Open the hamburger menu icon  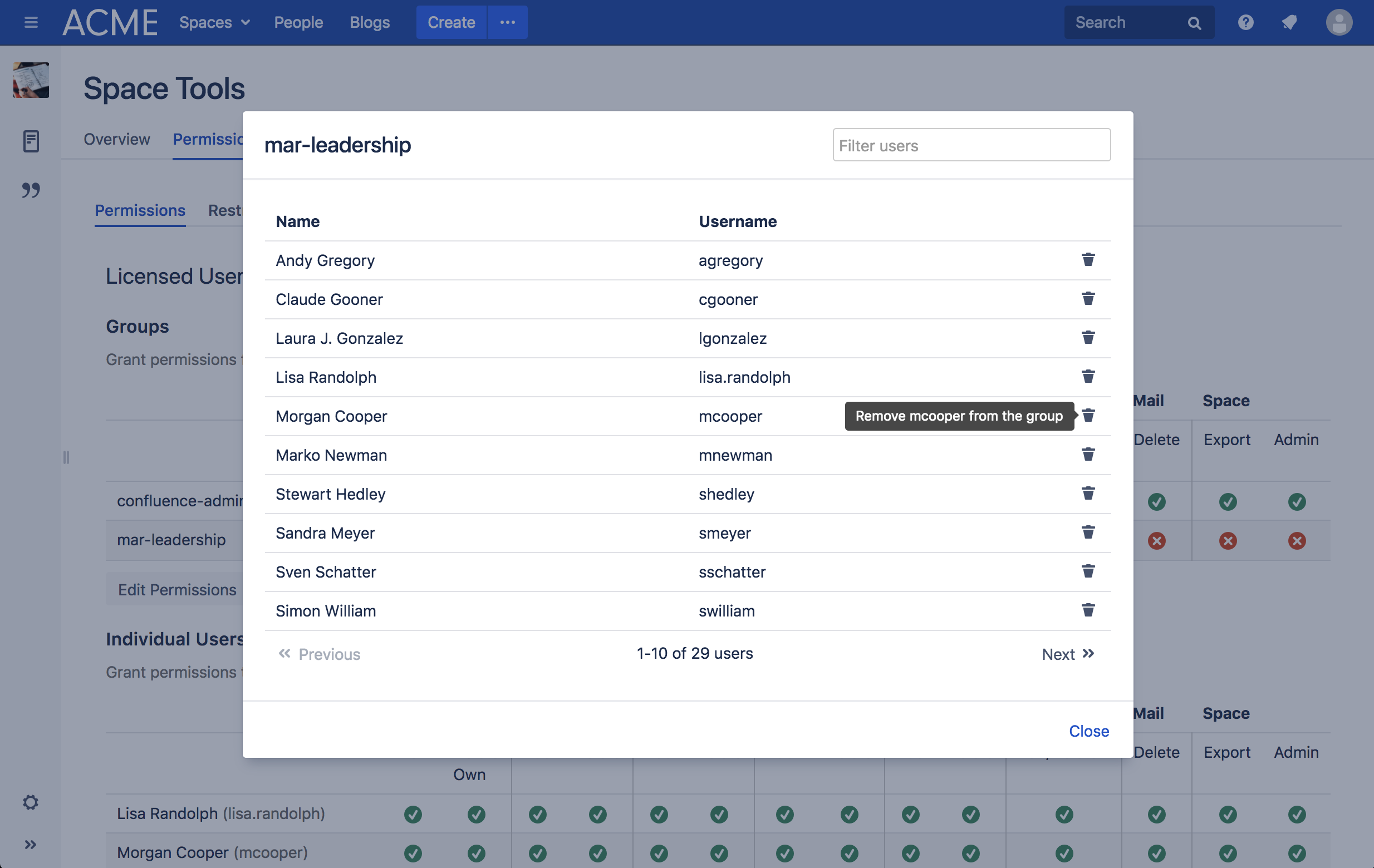tap(31, 23)
